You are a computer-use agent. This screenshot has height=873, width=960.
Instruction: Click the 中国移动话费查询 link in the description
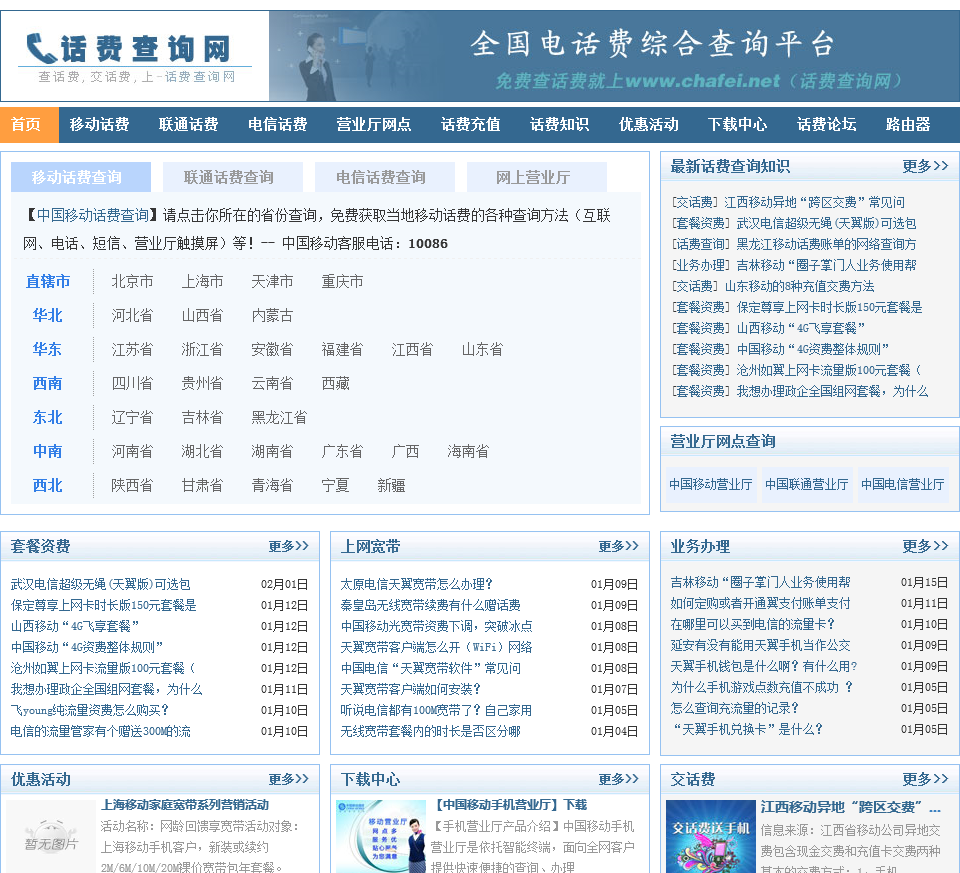[x=93, y=215]
